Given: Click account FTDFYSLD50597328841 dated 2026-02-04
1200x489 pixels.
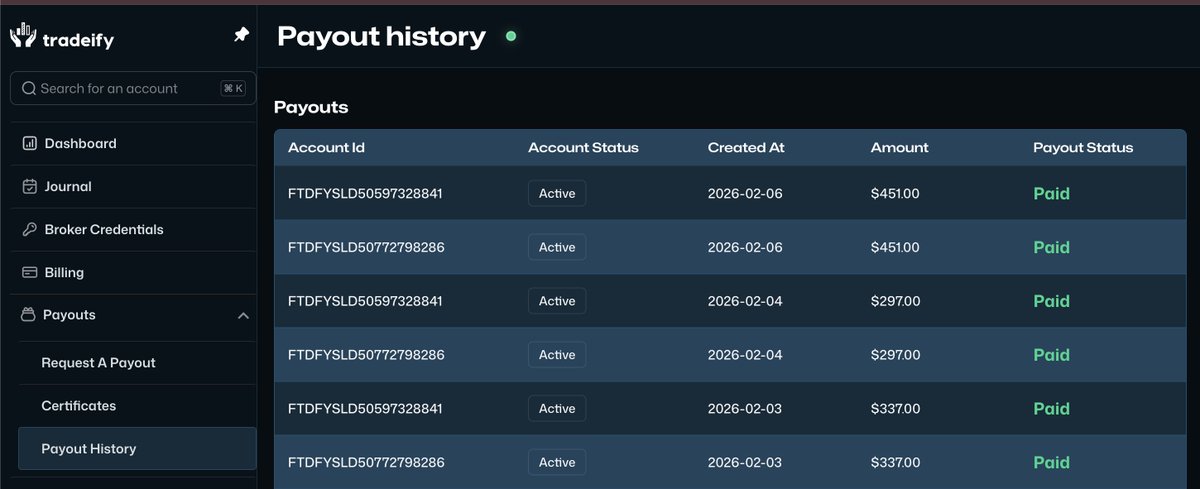Looking at the screenshot, I should pos(365,301).
